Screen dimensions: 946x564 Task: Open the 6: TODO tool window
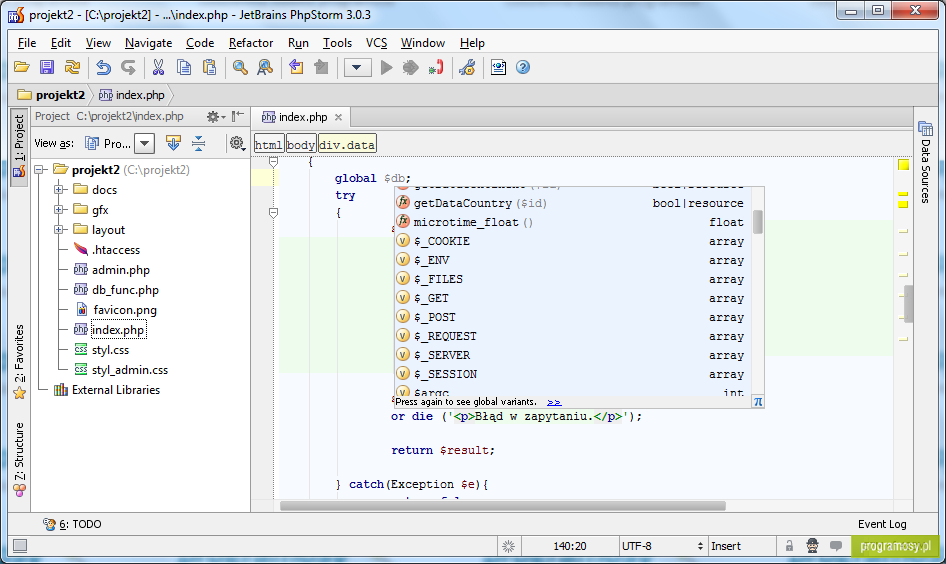point(72,524)
